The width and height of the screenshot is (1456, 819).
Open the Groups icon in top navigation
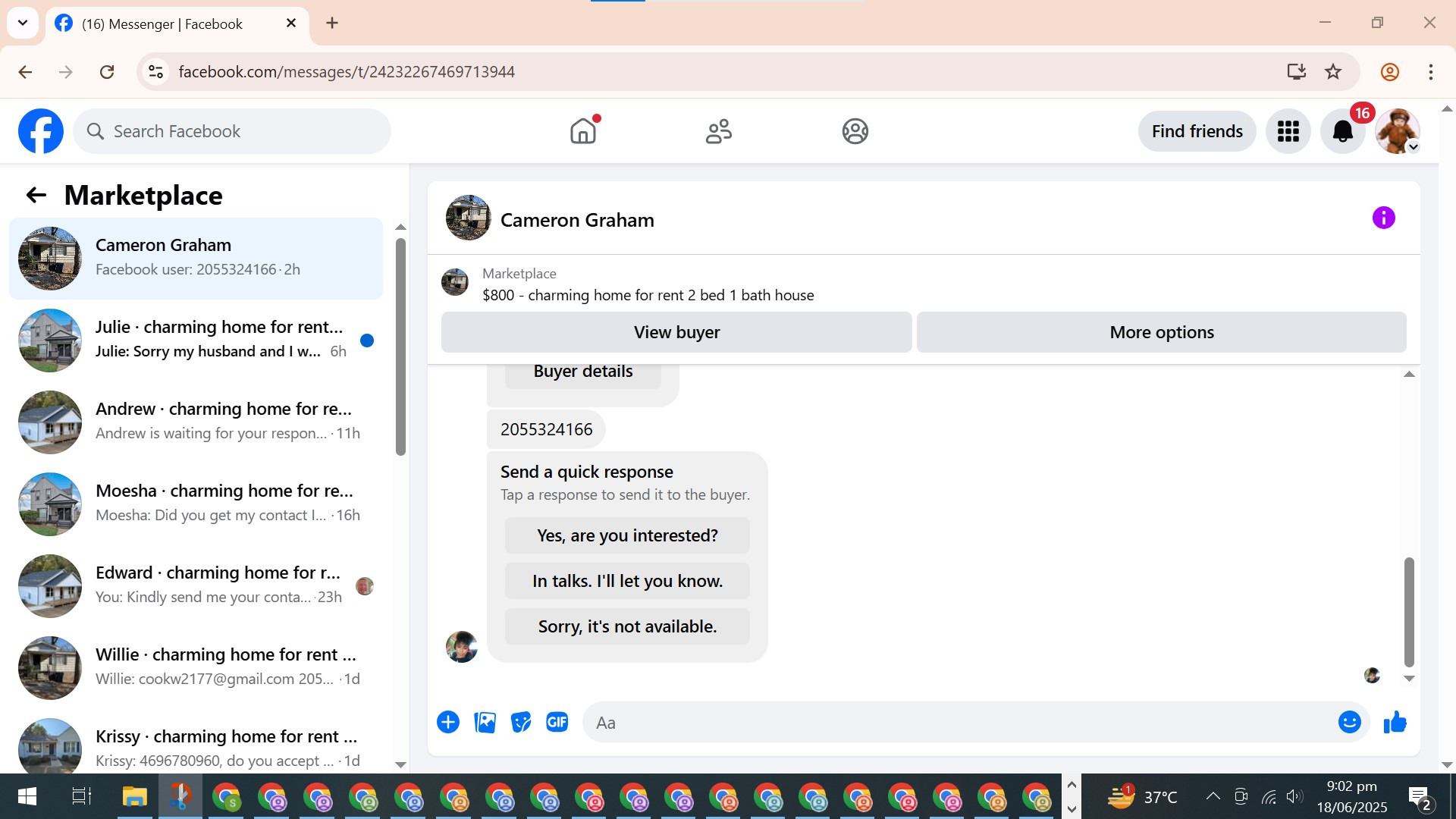[855, 131]
